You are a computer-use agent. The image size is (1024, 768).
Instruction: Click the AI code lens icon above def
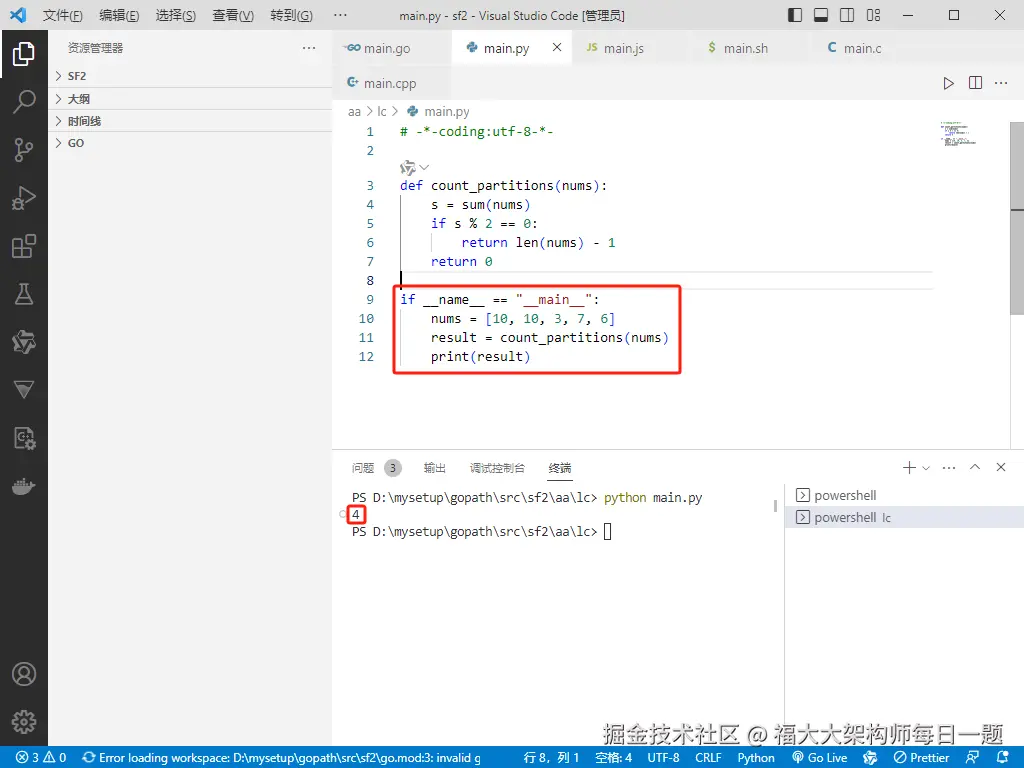click(x=408, y=168)
